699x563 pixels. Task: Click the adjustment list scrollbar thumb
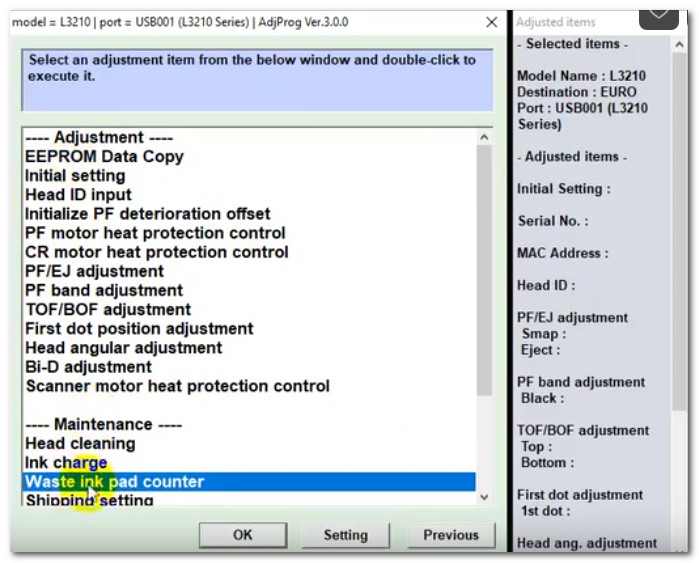484,270
